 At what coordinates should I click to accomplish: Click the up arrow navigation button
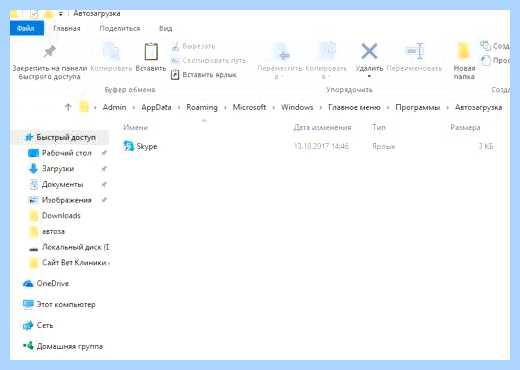point(68,107)
